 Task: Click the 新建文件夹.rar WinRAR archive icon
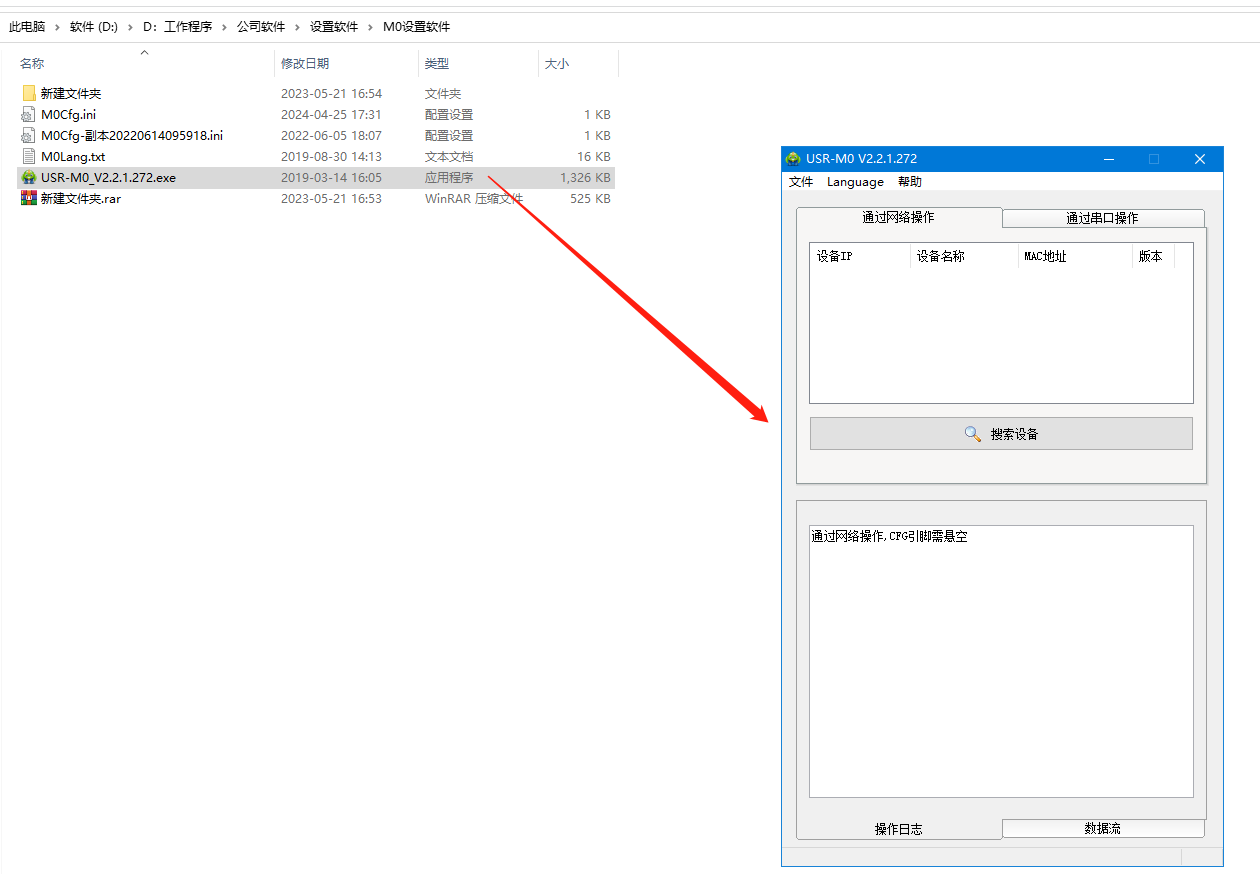click(x=29, y=199)
